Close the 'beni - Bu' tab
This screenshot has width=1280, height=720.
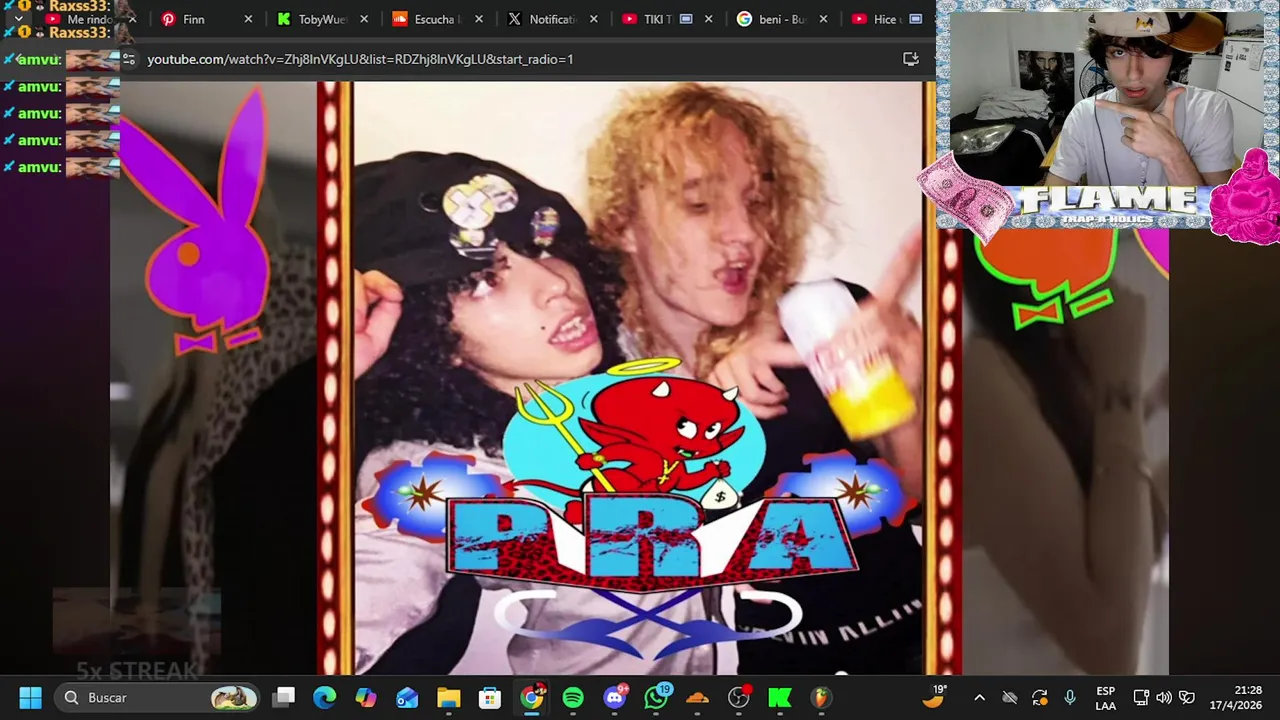824,19
